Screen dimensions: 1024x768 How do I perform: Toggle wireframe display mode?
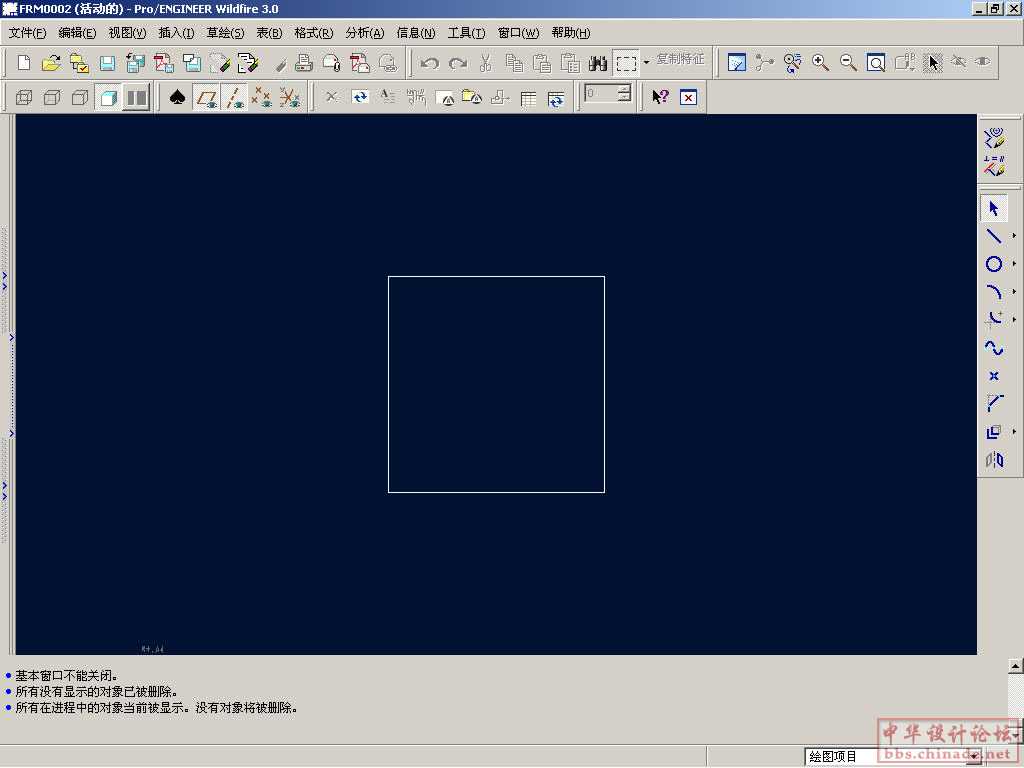click(24, 97)
